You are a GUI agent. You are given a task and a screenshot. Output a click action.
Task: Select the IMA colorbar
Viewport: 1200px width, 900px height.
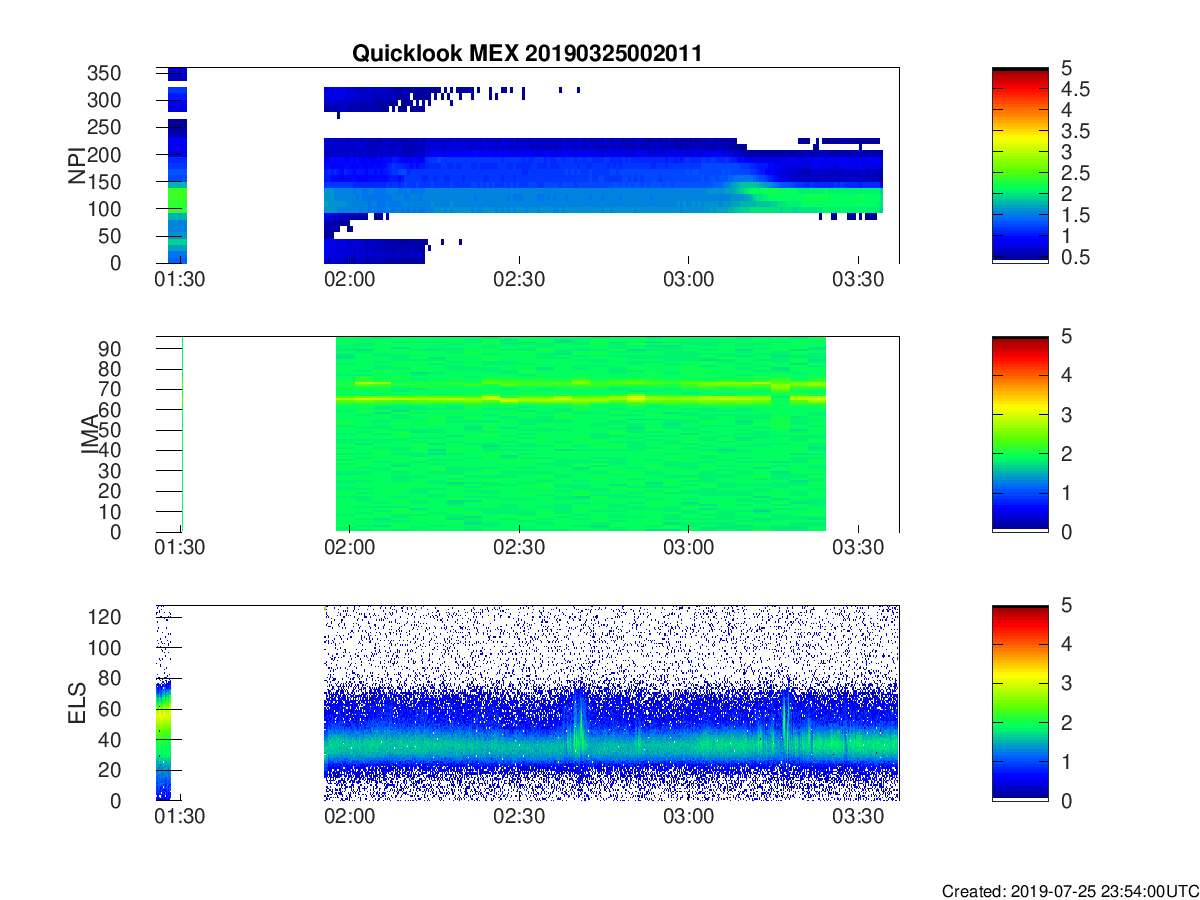point(1020,434)
